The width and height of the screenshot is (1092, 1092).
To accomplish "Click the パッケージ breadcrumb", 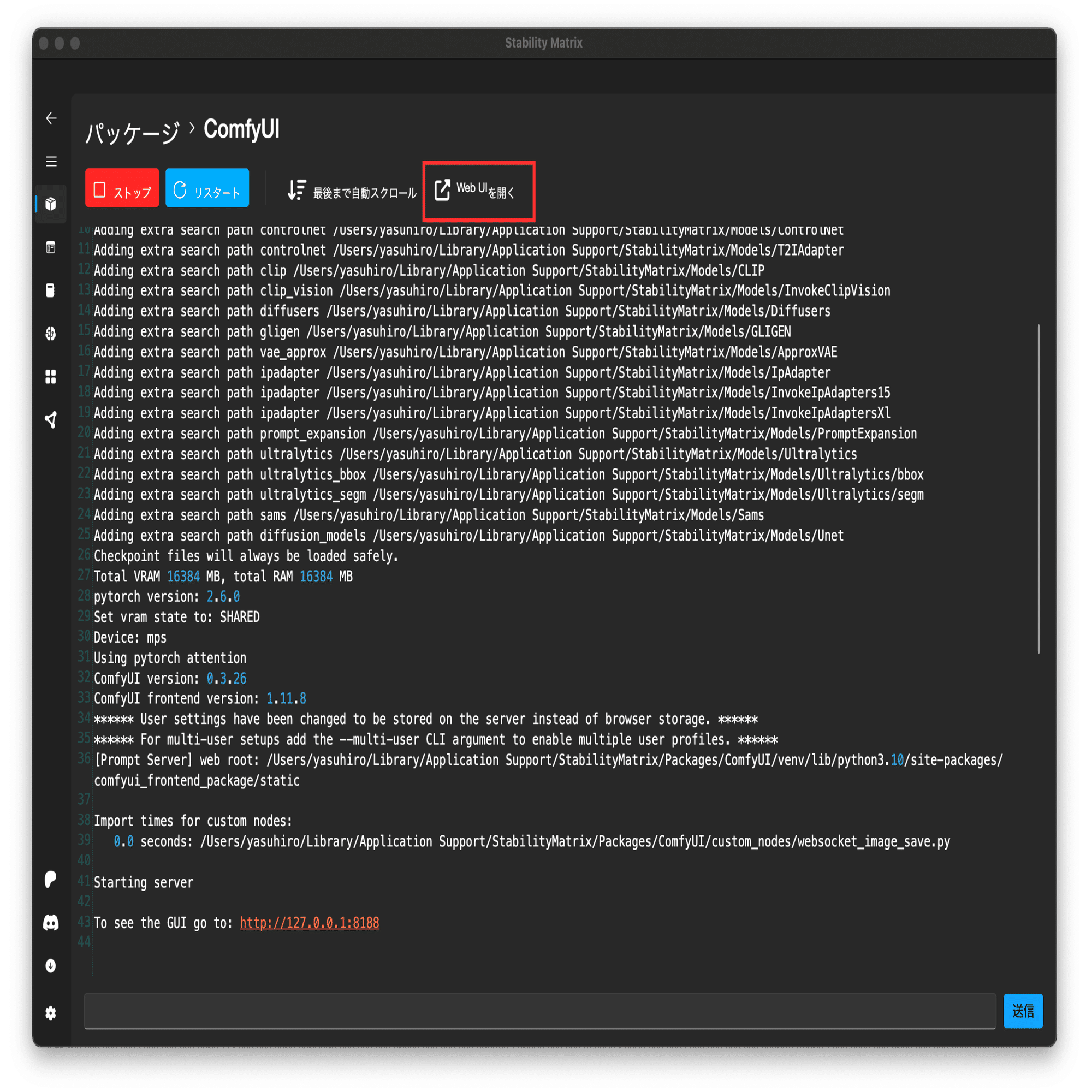I will tap(132, 132).
